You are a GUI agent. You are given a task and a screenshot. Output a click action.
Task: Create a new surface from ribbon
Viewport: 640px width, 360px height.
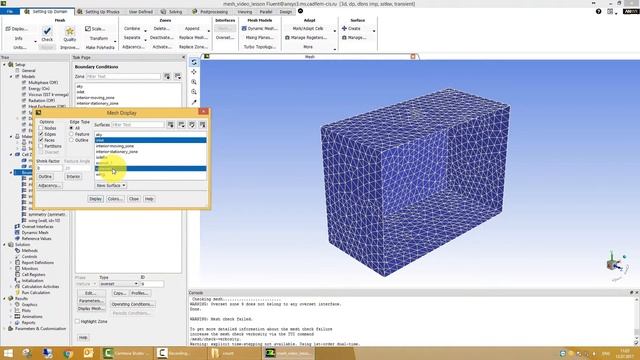[351, 29]
